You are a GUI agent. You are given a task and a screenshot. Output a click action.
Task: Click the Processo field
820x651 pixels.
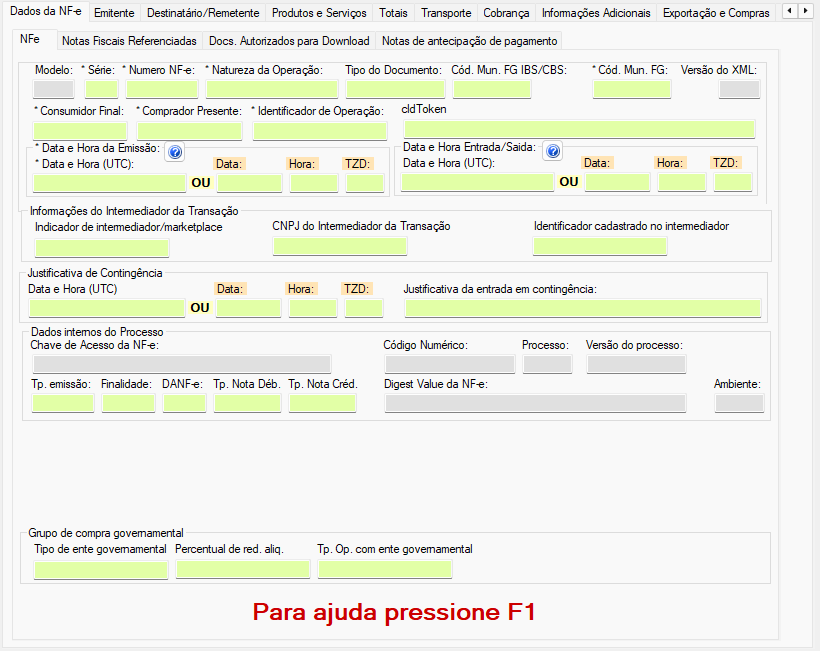coord(548,364)
